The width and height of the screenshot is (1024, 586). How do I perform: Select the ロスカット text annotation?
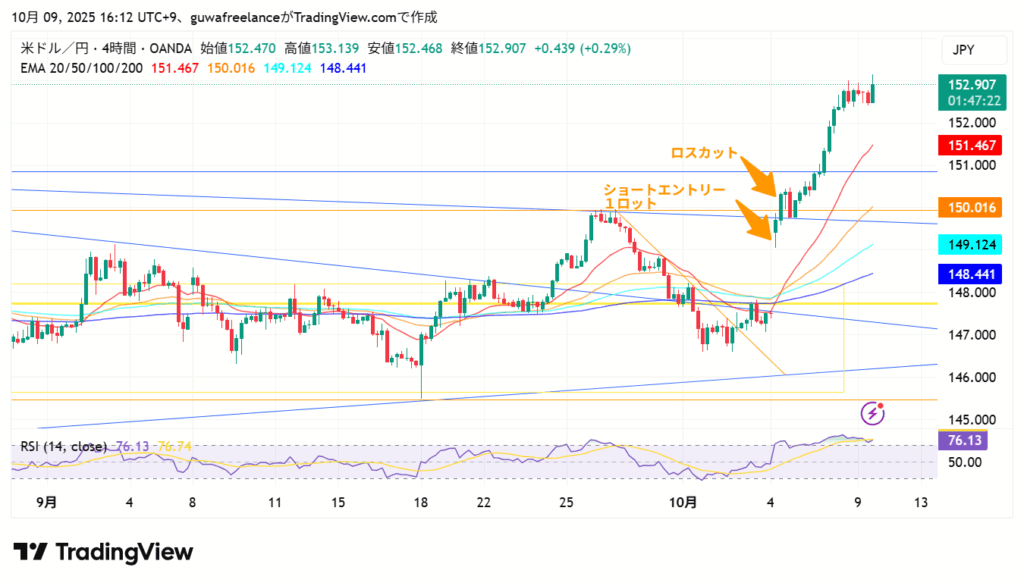[x=703, y=153]
